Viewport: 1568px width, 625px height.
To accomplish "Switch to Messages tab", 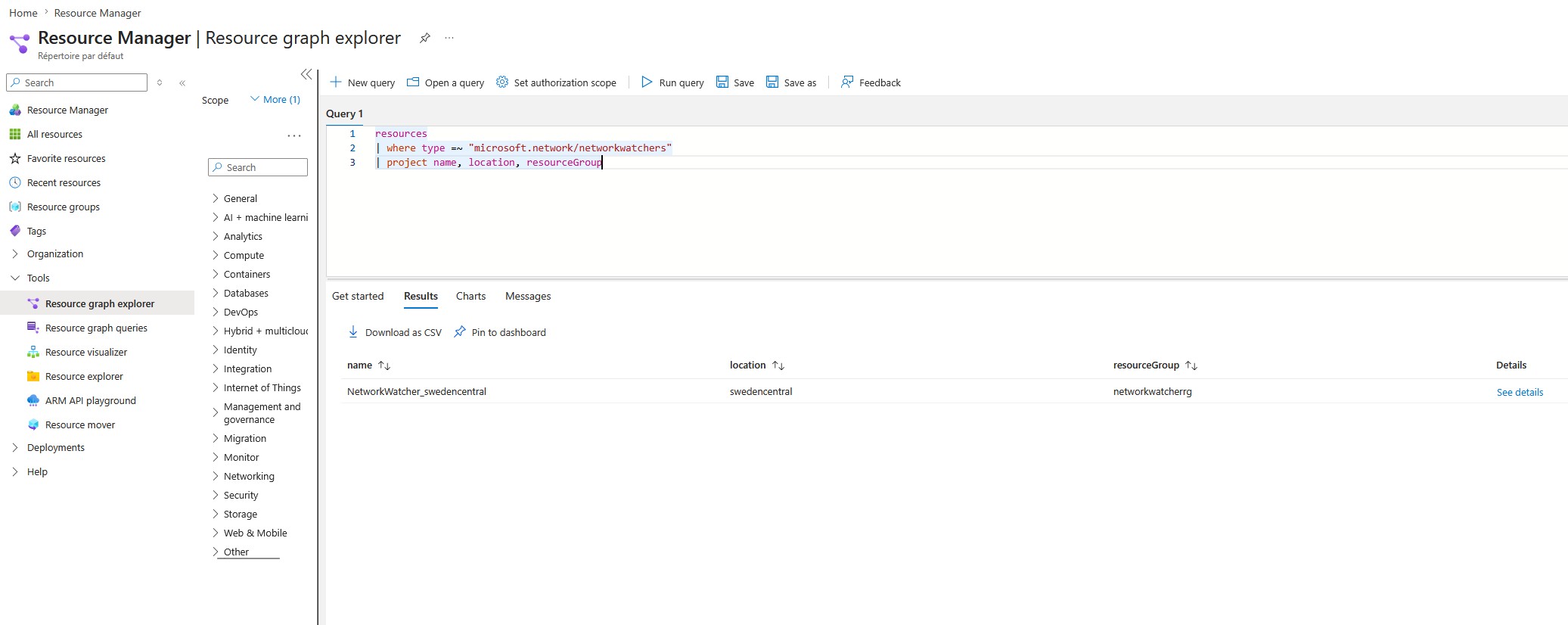I will (528, 296).
